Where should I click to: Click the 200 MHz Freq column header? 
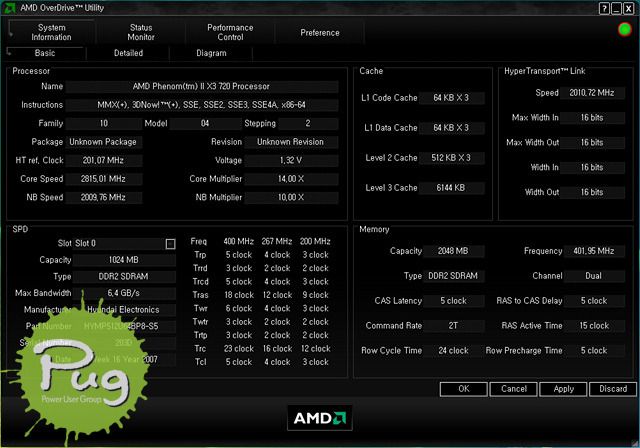[x=316, y=242]
